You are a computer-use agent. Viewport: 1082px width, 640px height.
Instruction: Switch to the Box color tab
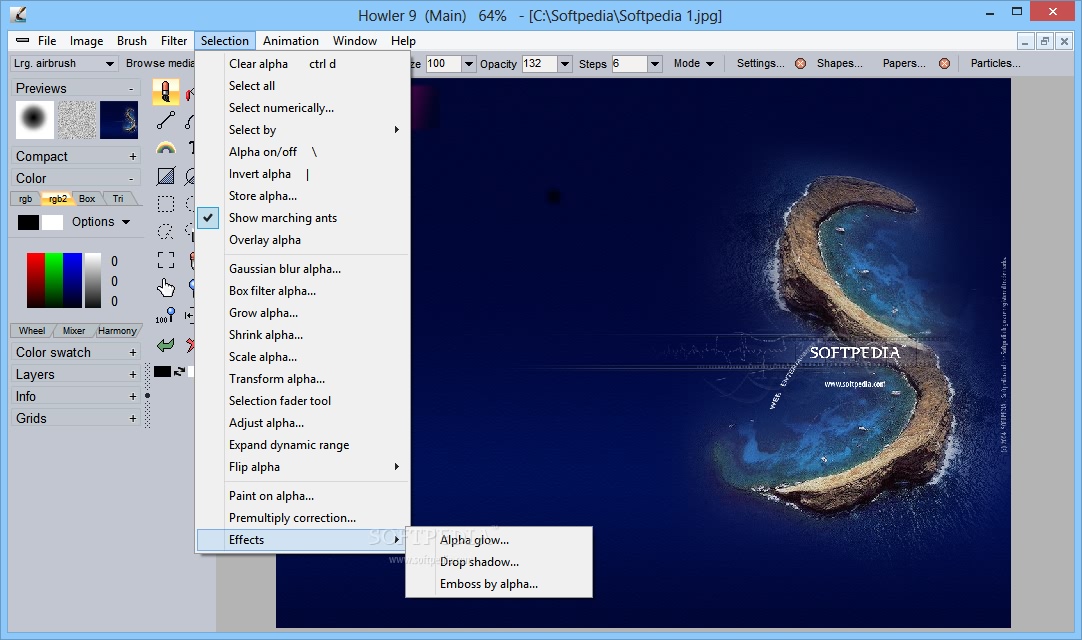[x=87, y=199]
